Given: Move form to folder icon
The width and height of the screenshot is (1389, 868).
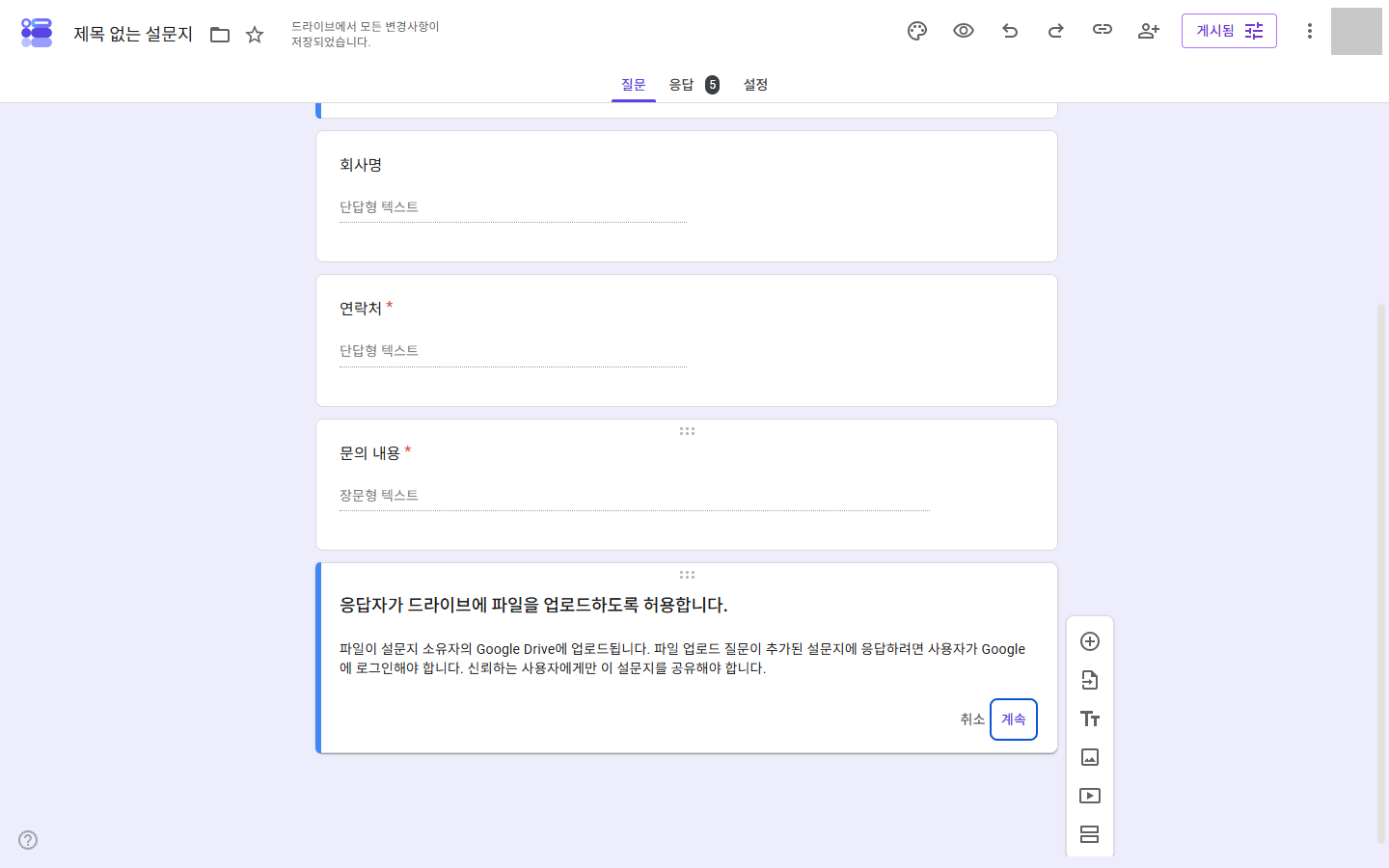Looking at the screenshot, I should [x=220, y=35].
